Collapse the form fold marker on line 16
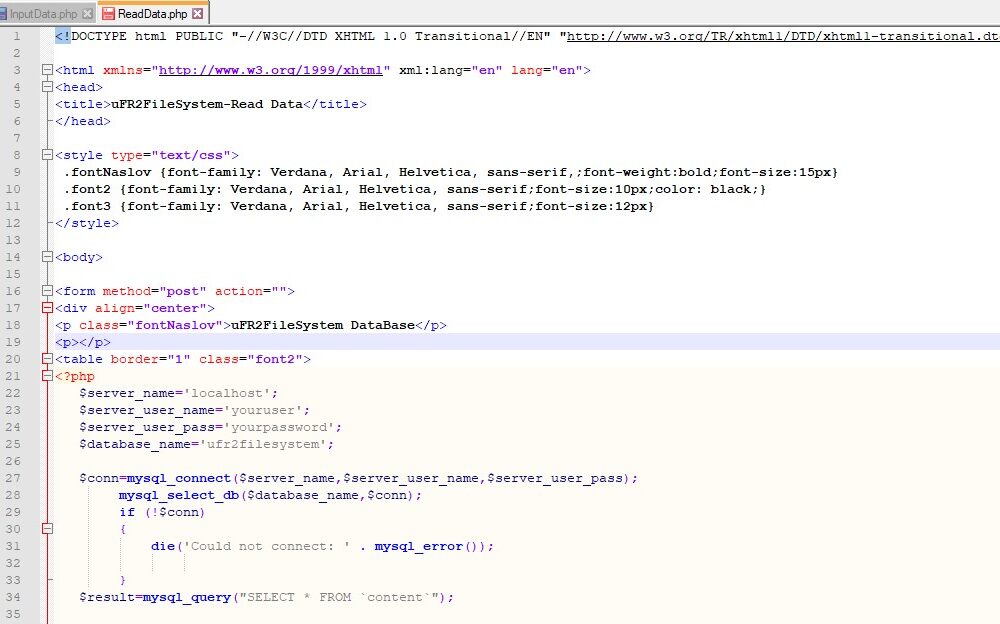Viewport: 1000px width, 624px height. [x=47, y=292]
